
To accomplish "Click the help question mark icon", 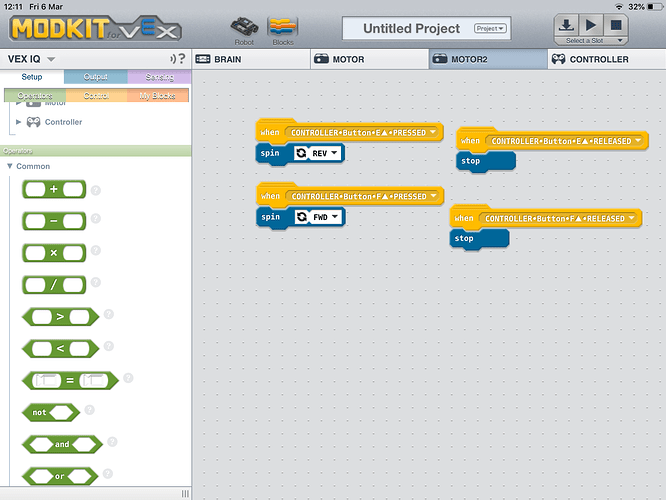I will pyautogui.click(x=182, y=59).
